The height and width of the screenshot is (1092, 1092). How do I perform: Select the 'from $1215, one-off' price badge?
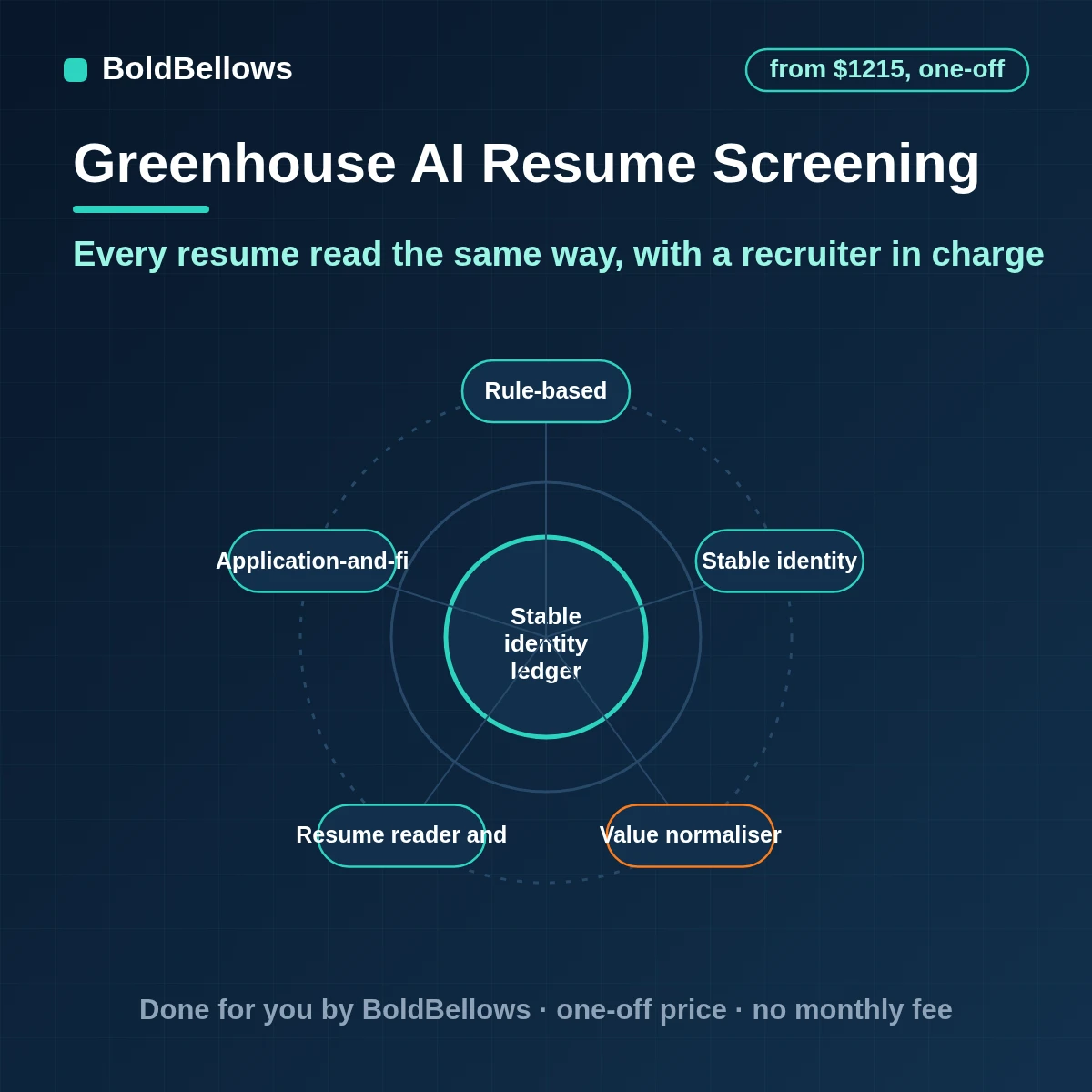887,70
